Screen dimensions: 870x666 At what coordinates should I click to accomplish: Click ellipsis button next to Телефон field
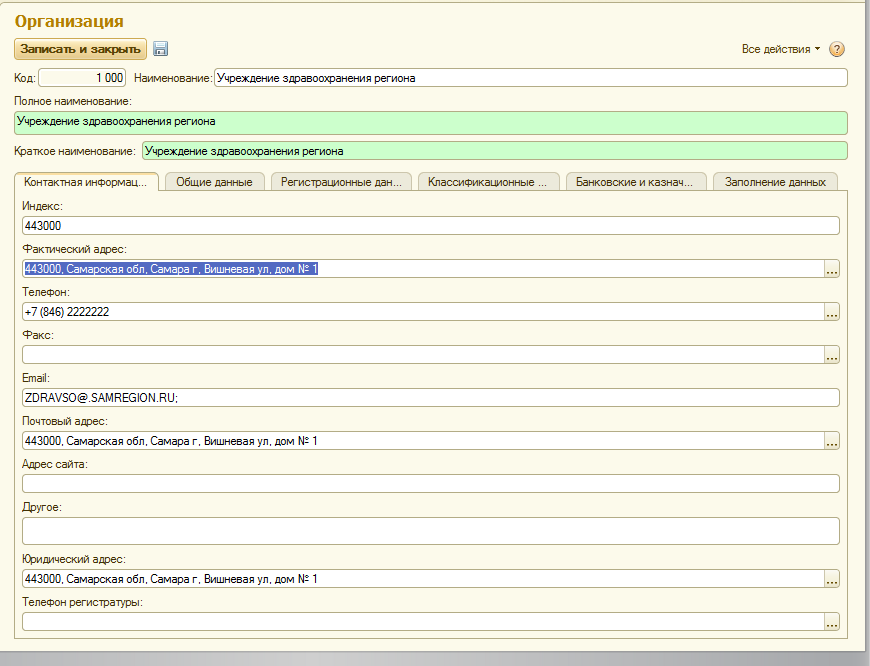point(831,312)
